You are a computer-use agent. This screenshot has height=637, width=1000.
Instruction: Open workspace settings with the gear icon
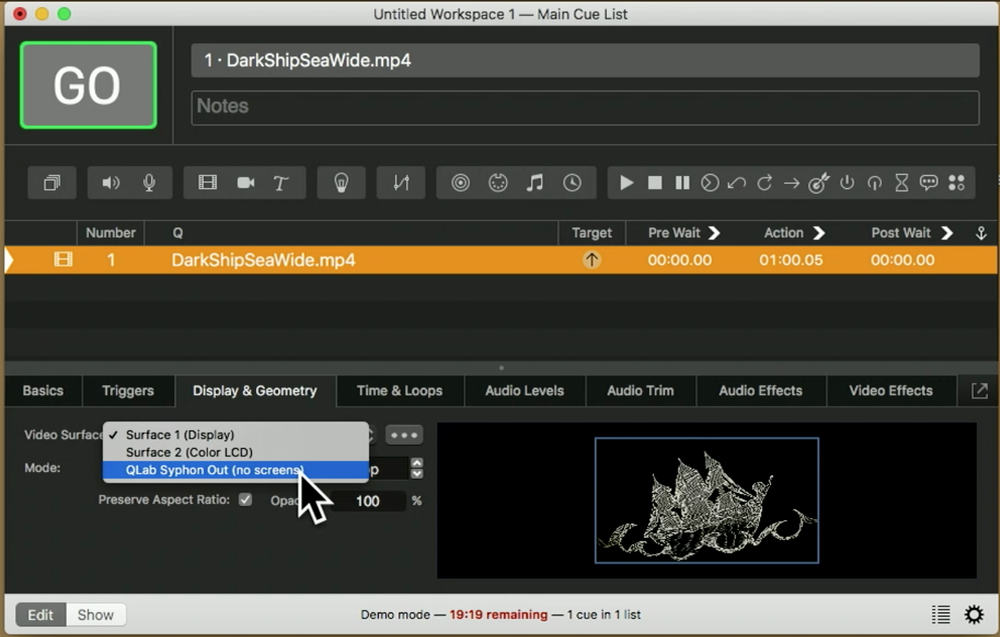tap(974, 615)
